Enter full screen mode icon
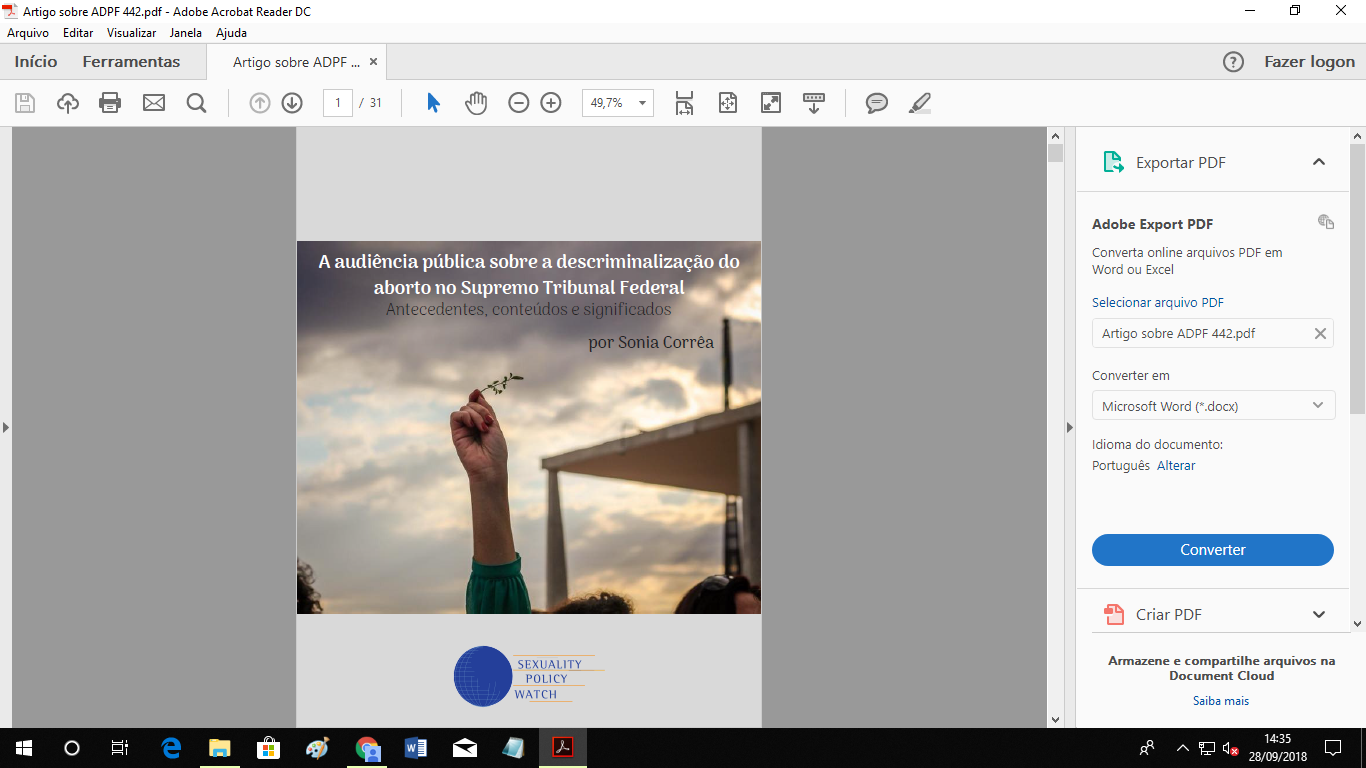This screenshot has width=1366, height=768. 771,103
